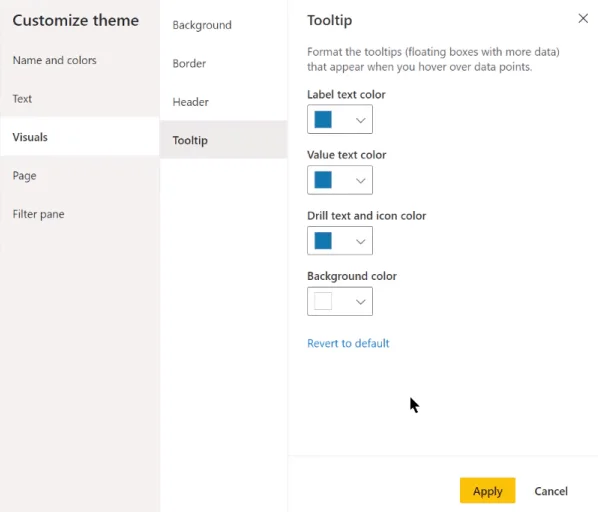This screenshot has height=512, width=598.
Task: Click the Drill text and icon color swatch
Action: pyautogui.click(x=323, y=241)
